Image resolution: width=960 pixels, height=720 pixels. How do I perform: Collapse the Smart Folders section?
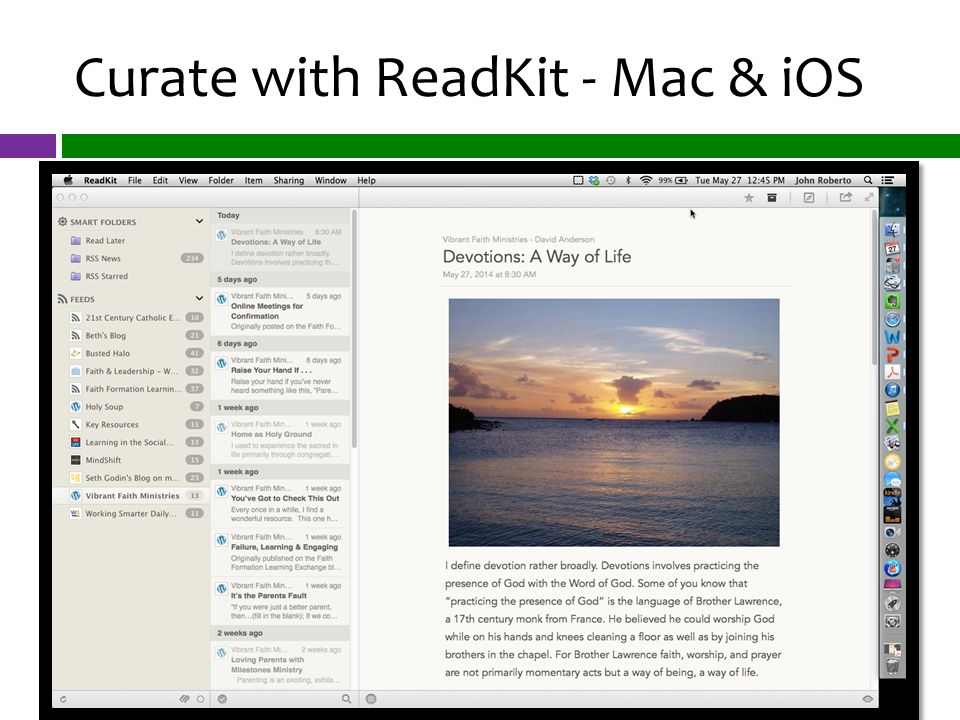tap(199, 221)
